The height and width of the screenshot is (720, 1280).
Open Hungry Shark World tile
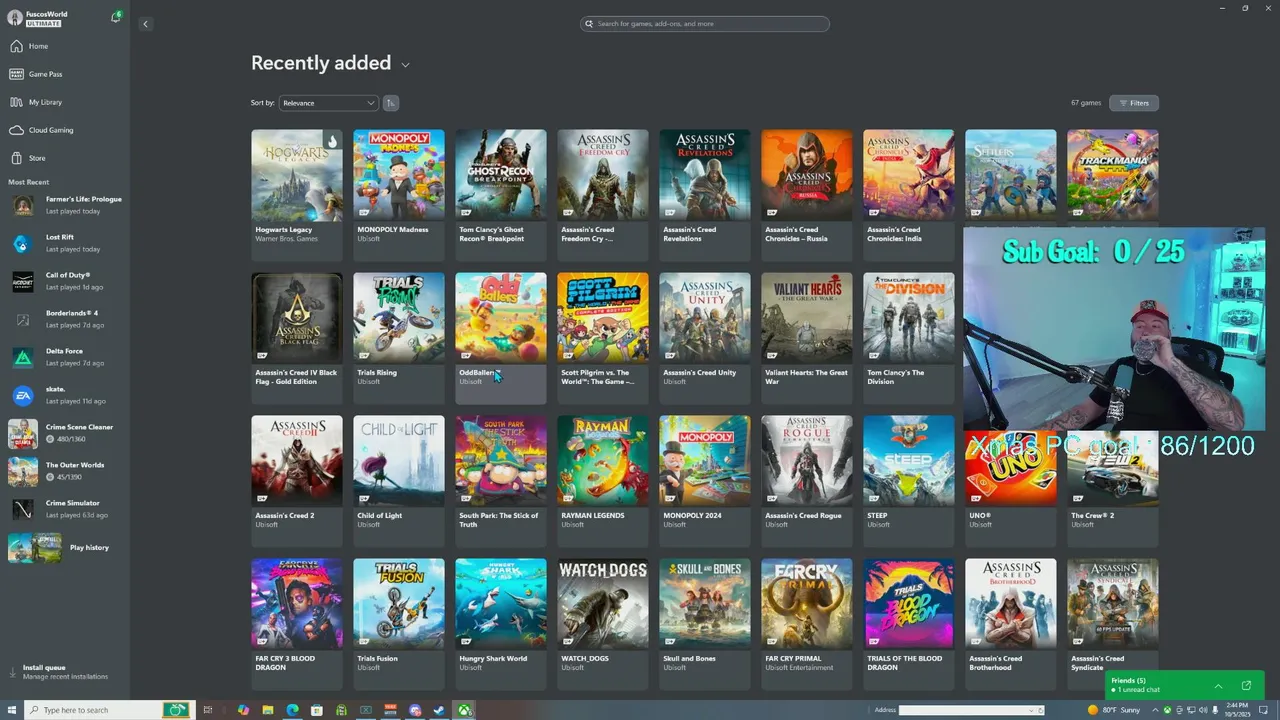click(501, 624)
